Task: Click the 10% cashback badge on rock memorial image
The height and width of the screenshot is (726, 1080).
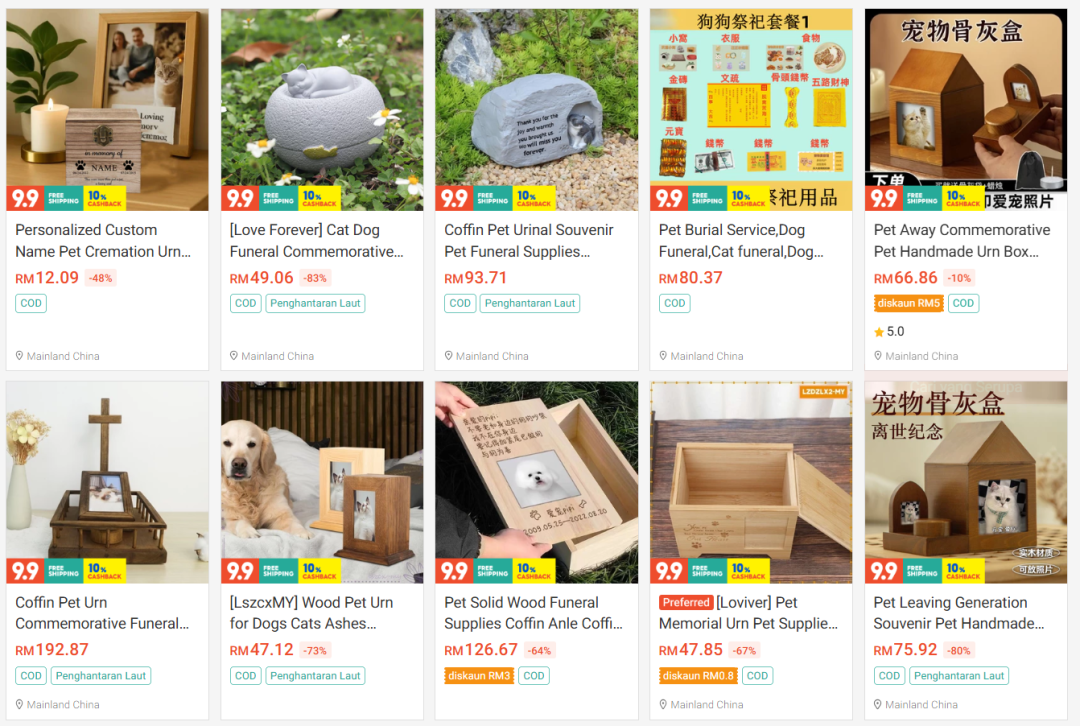Action: tap(534, 199)
